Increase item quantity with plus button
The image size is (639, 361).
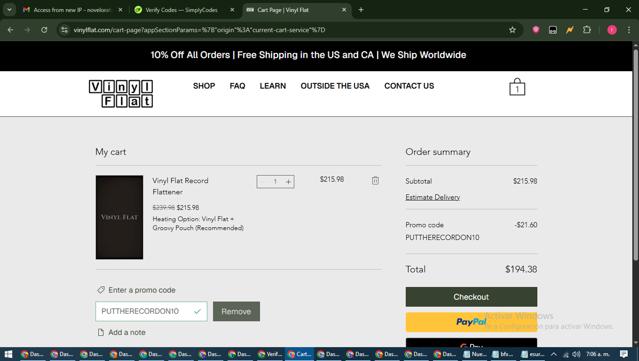pos(289,182)
